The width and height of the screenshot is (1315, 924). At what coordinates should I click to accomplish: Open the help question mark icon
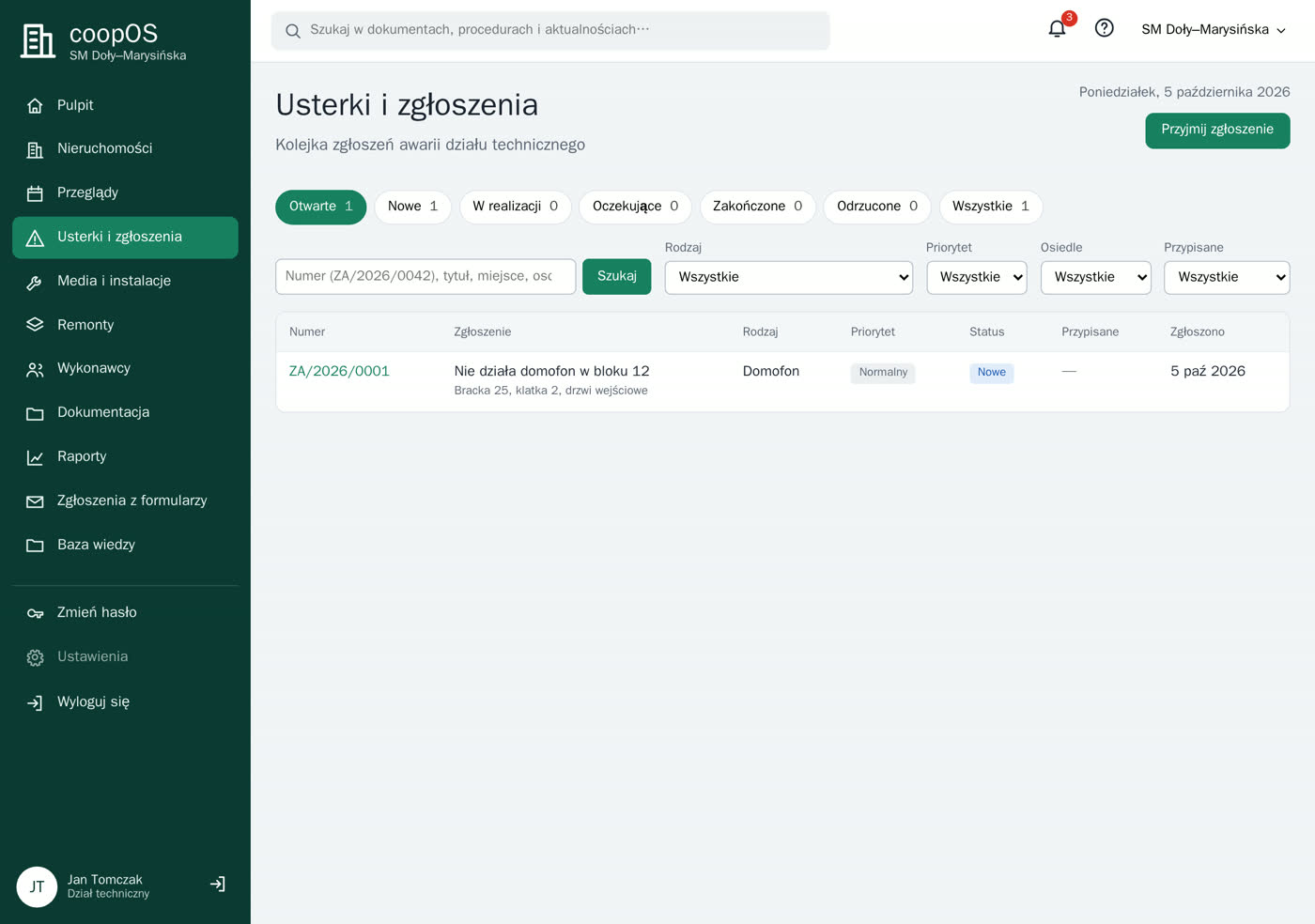coord(1105,28)
